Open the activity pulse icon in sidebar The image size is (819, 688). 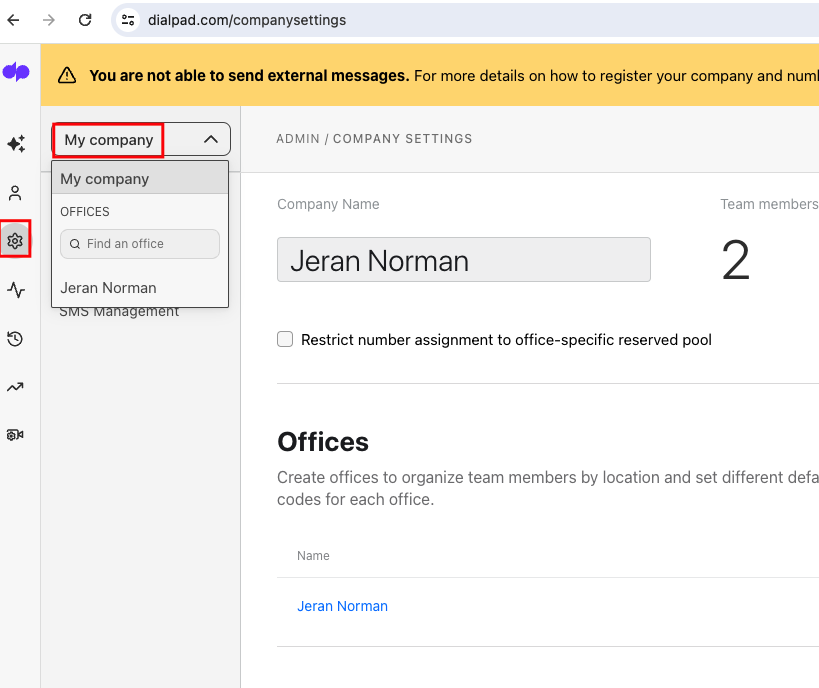[x=16, y=290]
